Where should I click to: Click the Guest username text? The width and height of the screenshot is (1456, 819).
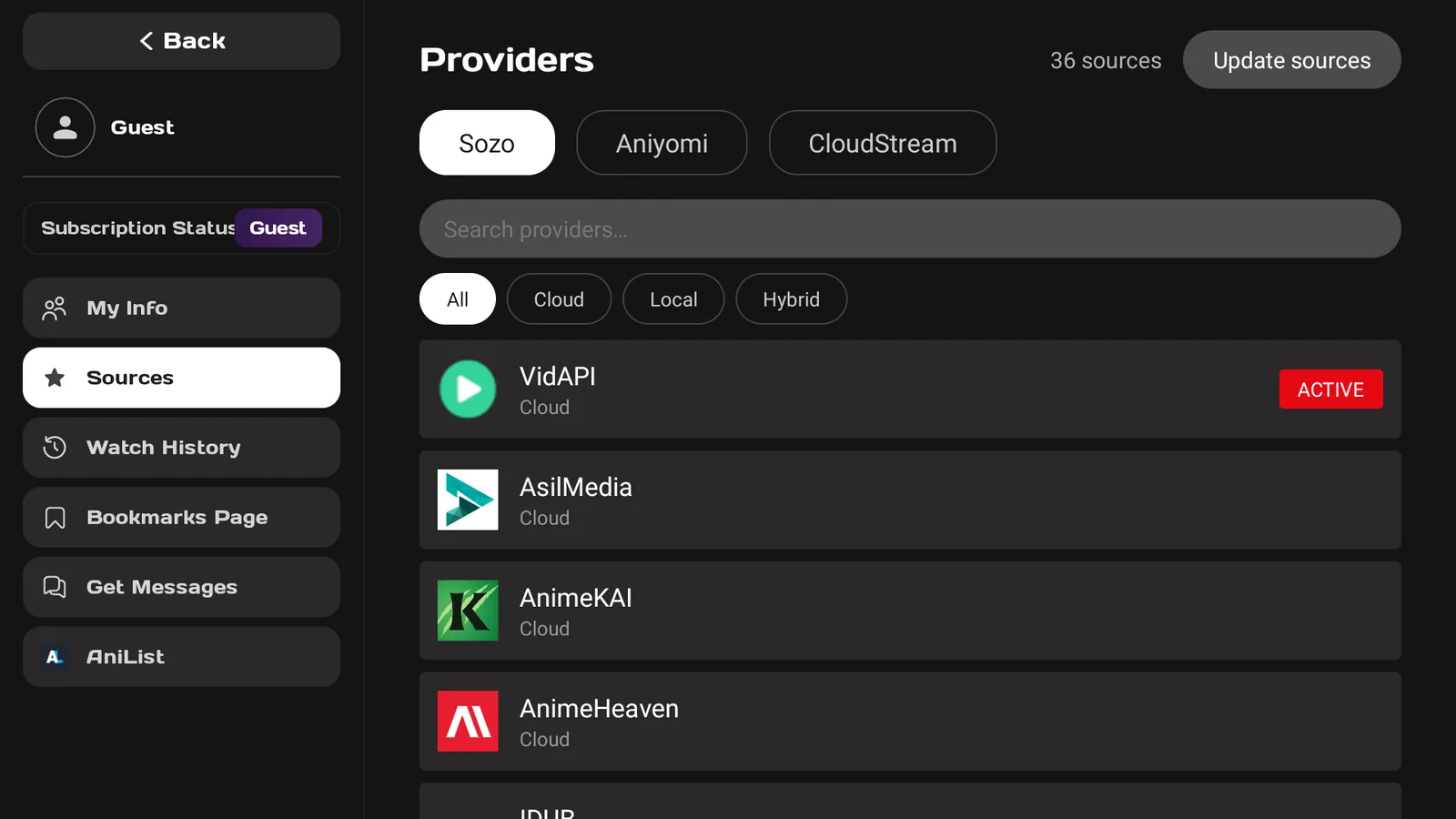(142, 127)
